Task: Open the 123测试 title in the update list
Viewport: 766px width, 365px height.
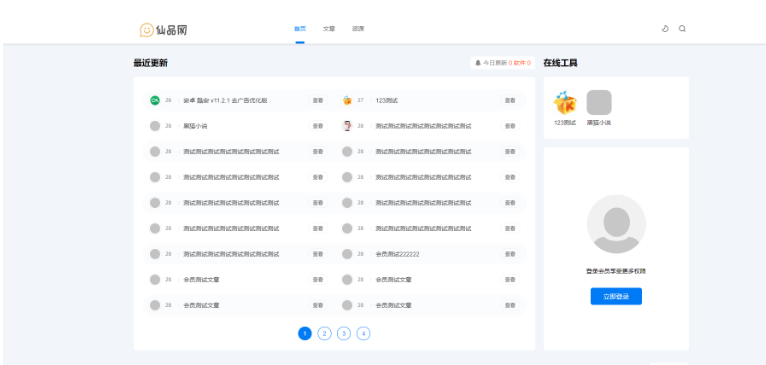Action: (386, 100)
